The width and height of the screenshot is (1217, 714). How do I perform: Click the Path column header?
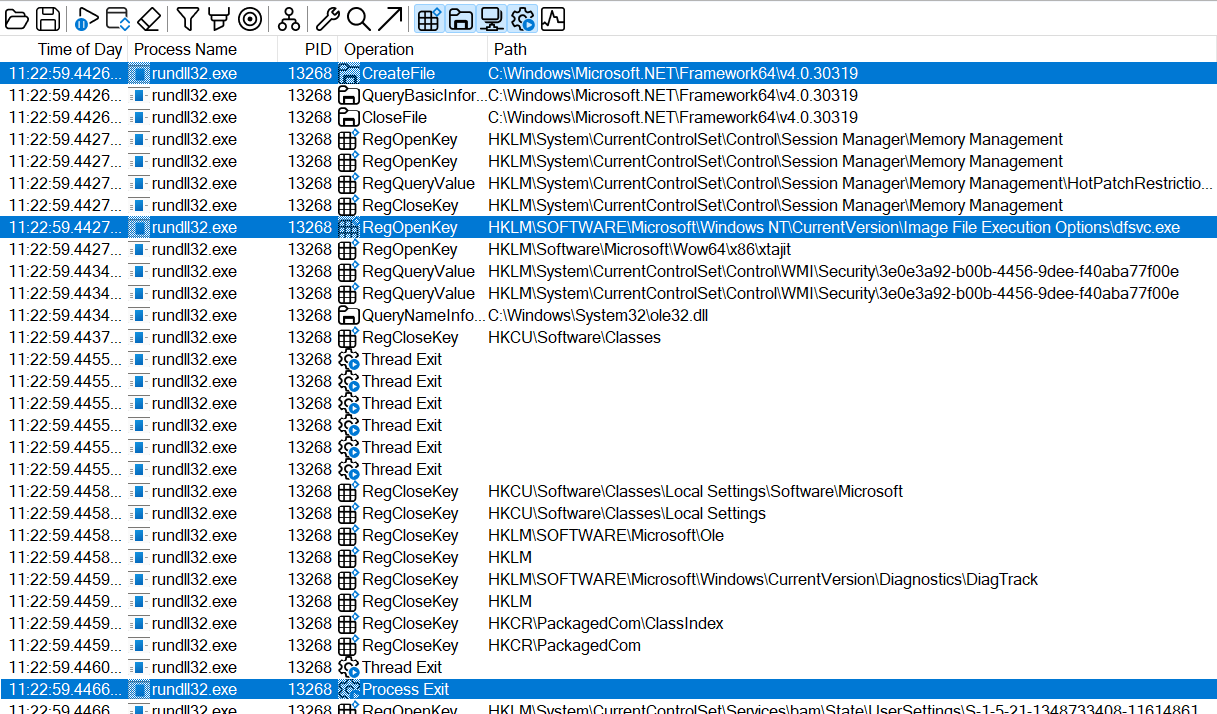coord(510,49)
